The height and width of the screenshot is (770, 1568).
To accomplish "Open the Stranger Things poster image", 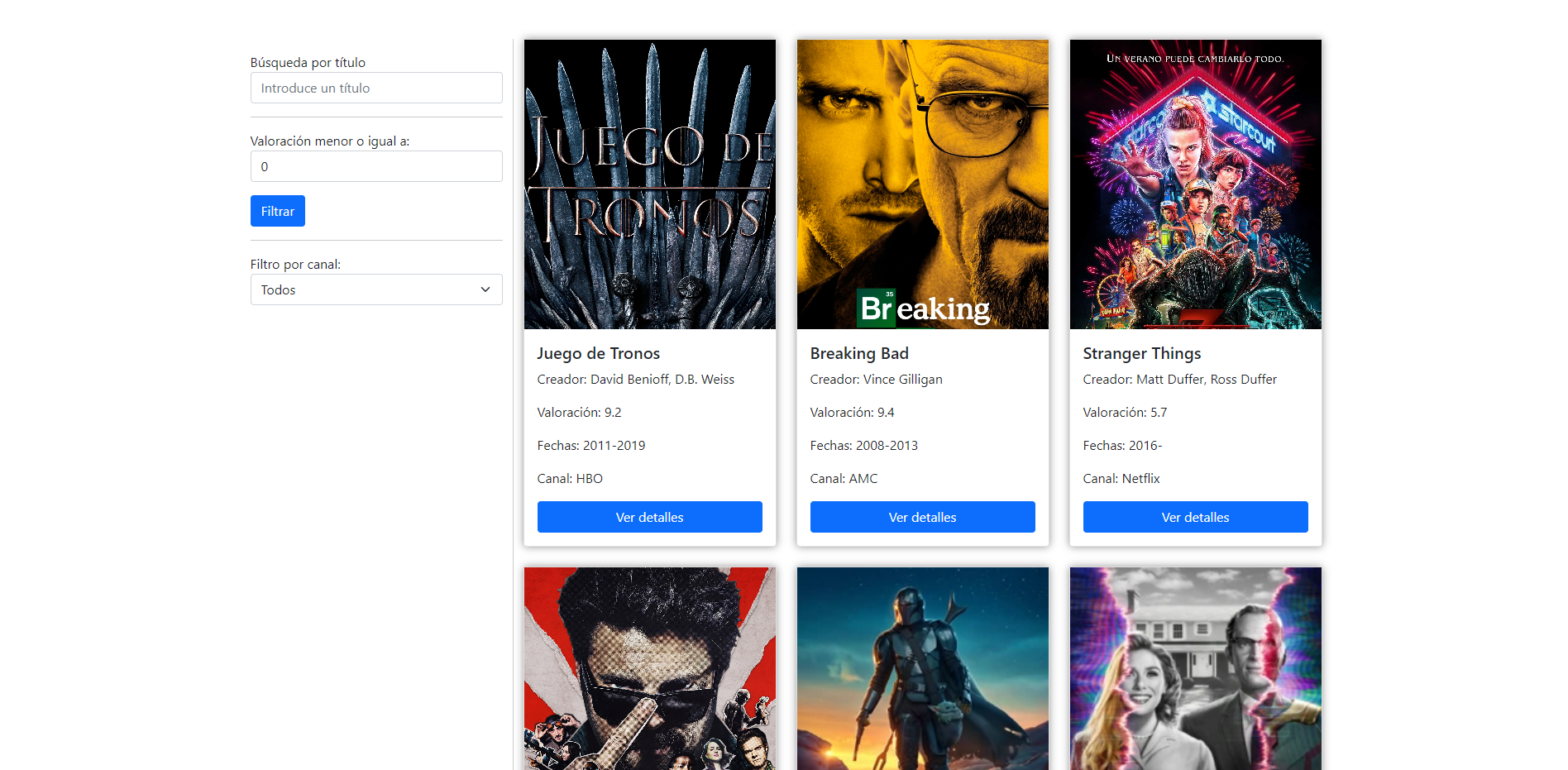I will (1196, 184).
